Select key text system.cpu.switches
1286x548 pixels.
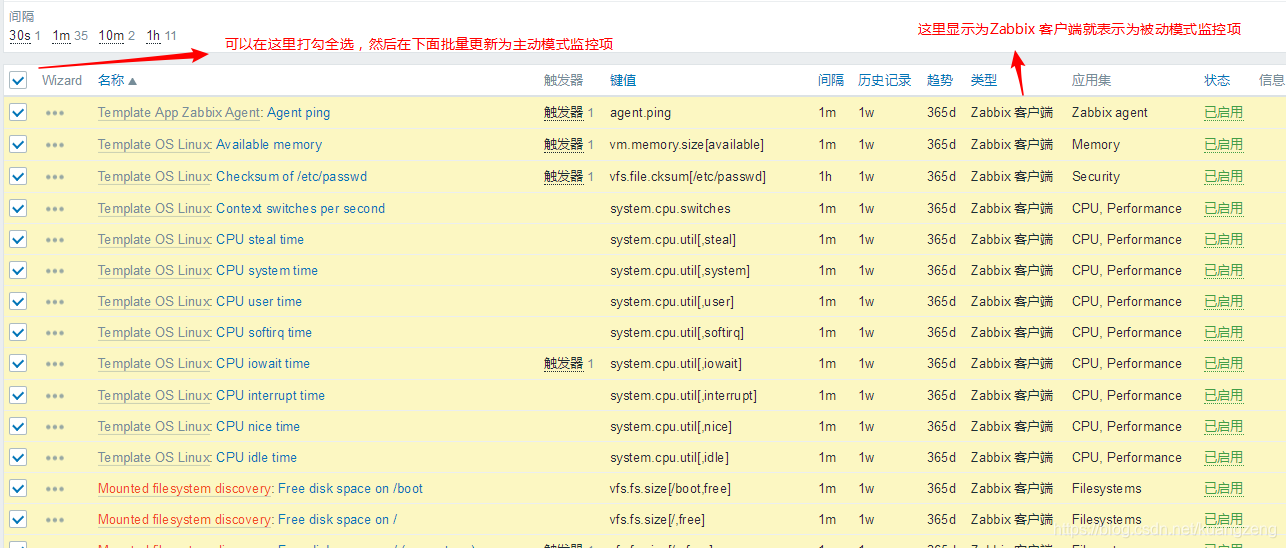(670, 209)
